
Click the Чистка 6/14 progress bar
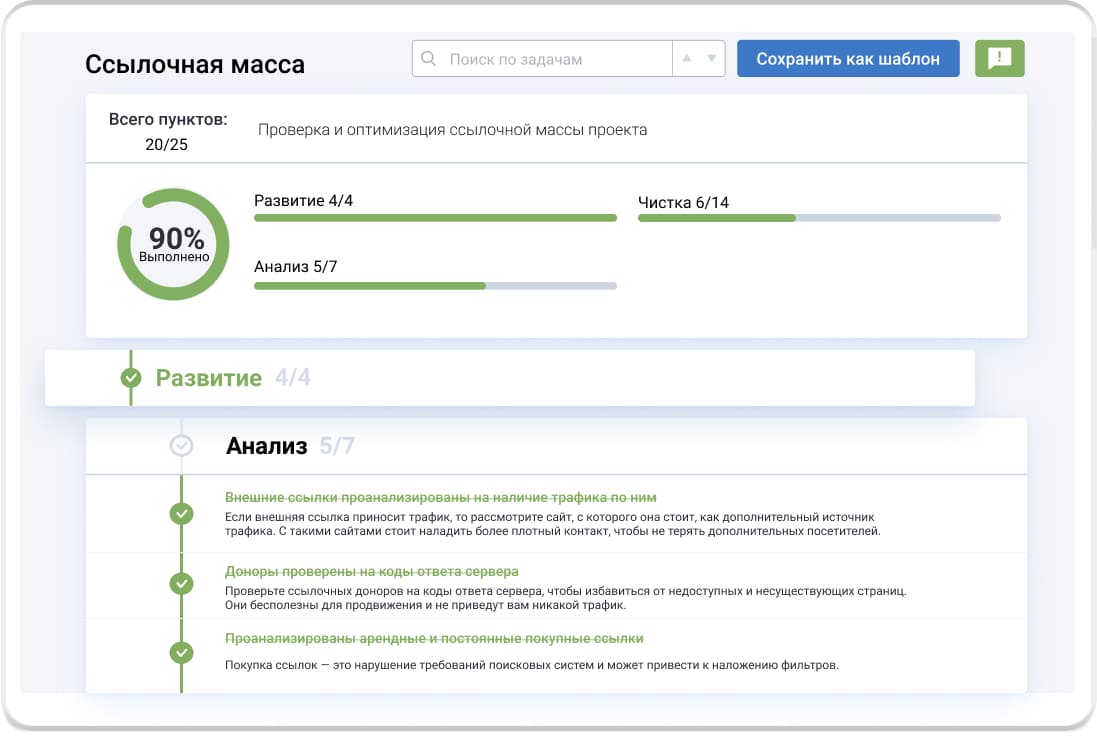coord(819,217)
